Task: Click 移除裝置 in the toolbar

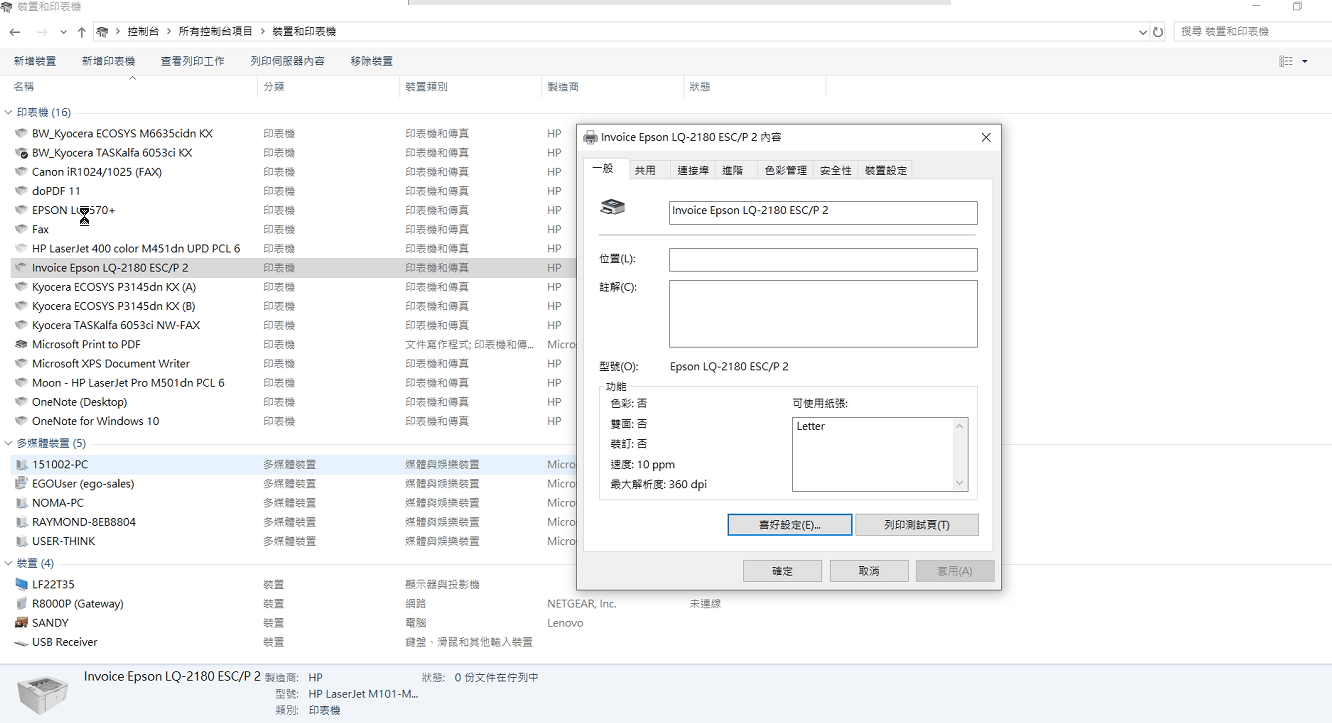Action: pyautogui.click(x=371, y=62)
